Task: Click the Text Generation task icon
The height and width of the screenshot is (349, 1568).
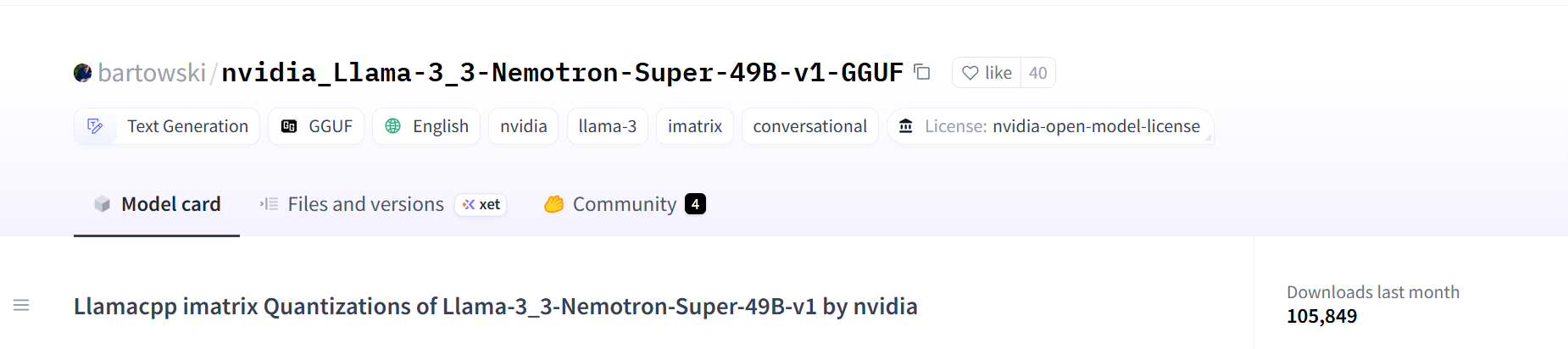Action: click(x=95, y=126)
